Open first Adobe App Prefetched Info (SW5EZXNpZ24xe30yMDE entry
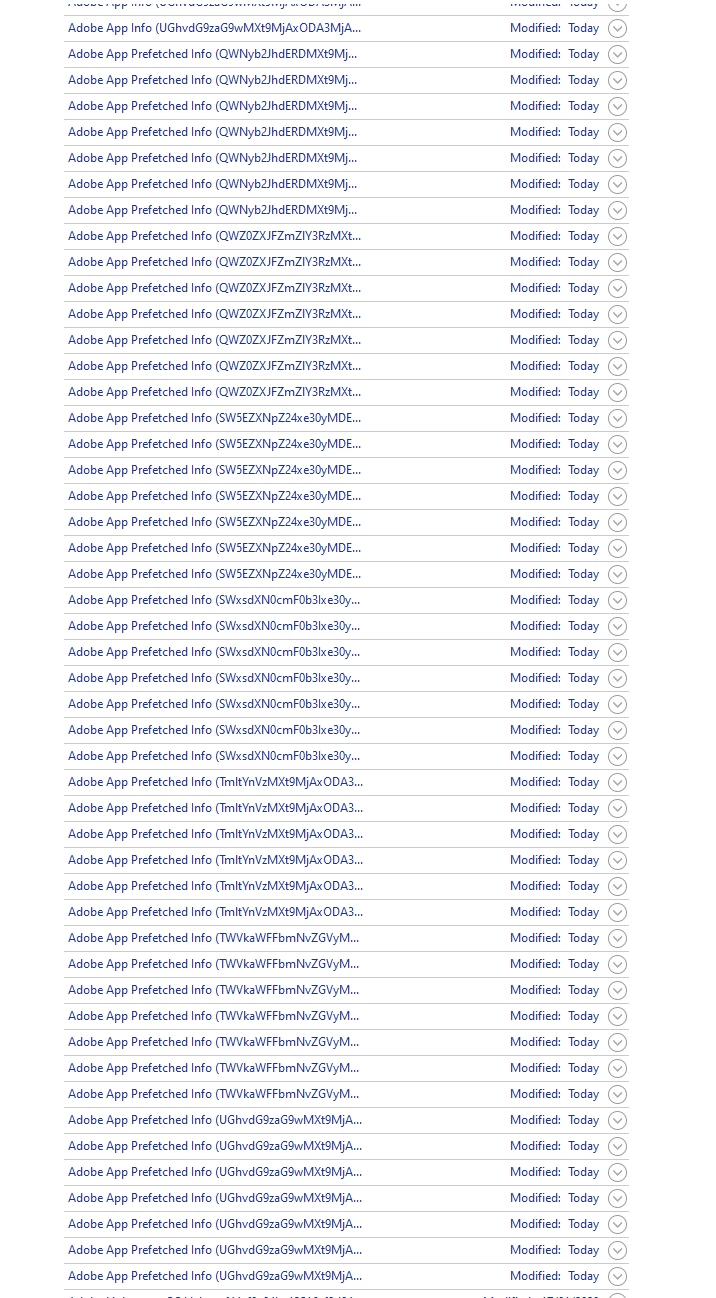716x1298 pixels. tap(215, 418)
